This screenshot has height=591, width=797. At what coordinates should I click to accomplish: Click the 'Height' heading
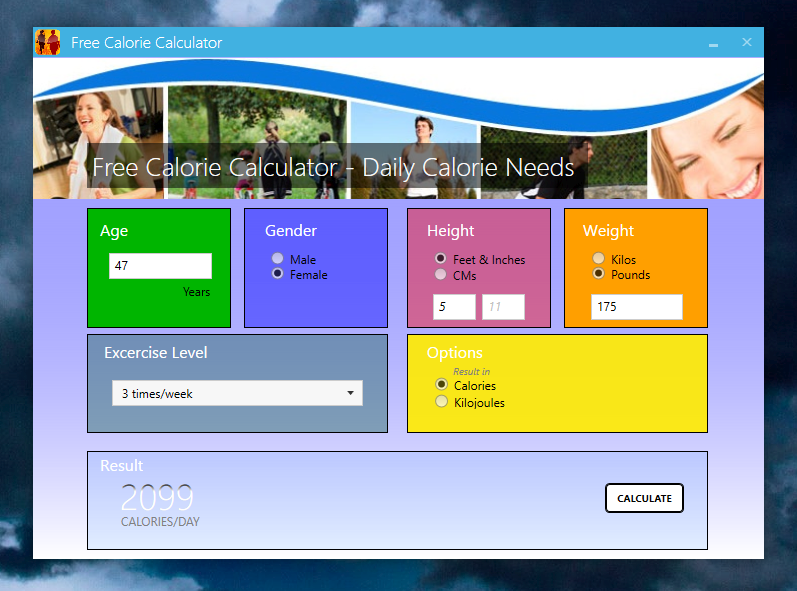tap(450, 231)
